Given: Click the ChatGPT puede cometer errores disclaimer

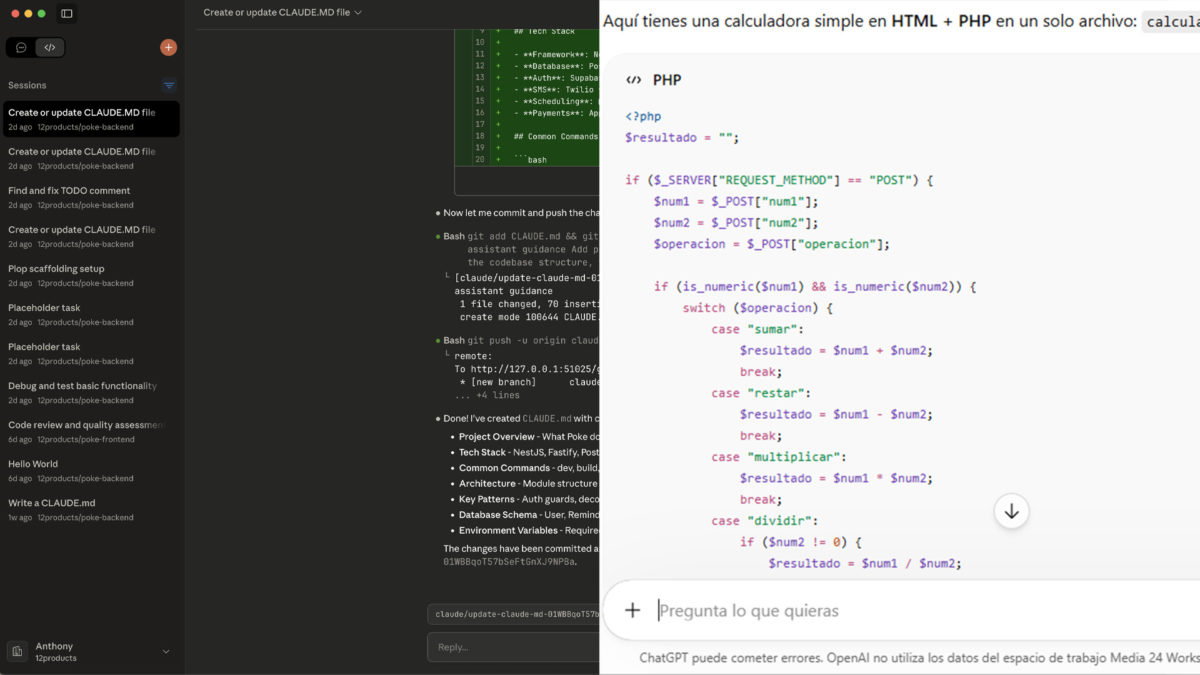Looking at the screenshot, I should point(919,658).
